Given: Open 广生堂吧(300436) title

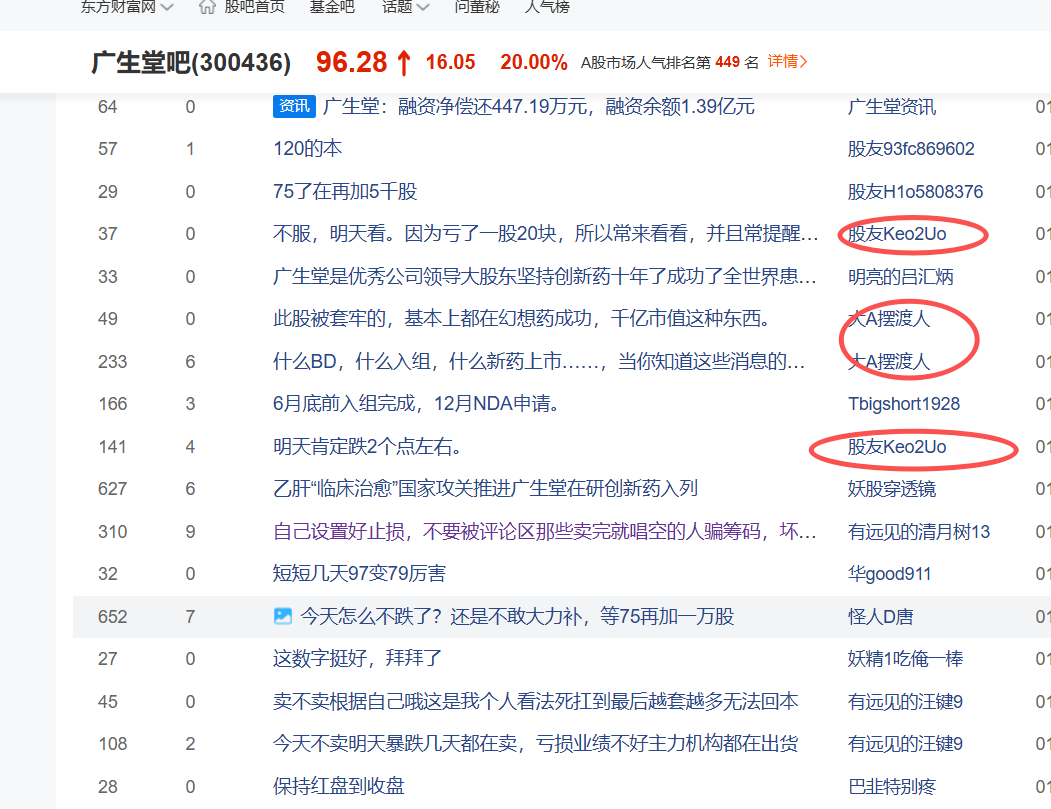Looking at the screenshot, I should click(x=191, y=62).
